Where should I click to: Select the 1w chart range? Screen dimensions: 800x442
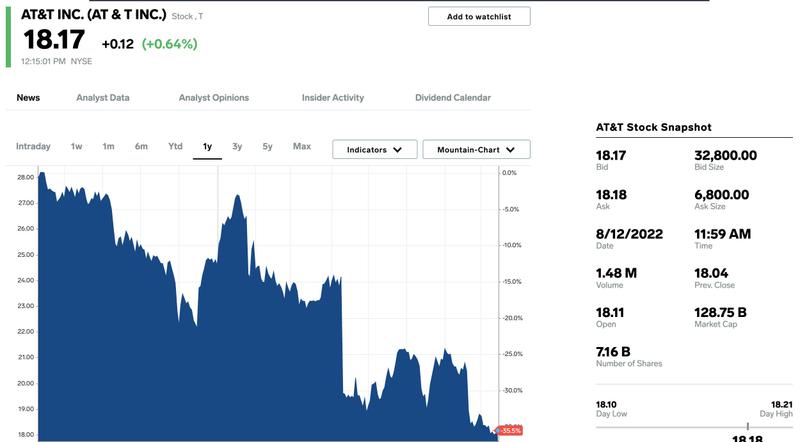pyautogui.click(x=77, y=146)
